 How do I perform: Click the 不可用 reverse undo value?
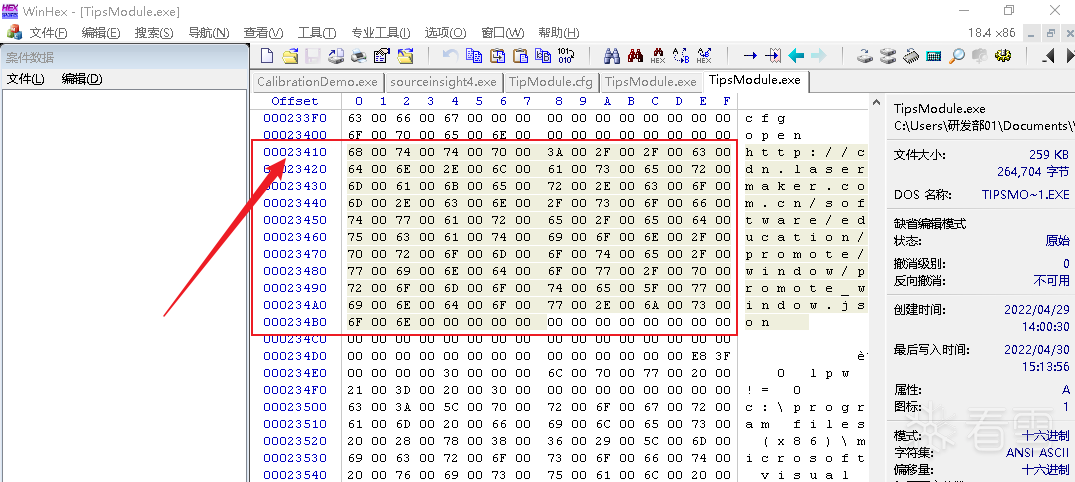click(x=1052, y=280)
